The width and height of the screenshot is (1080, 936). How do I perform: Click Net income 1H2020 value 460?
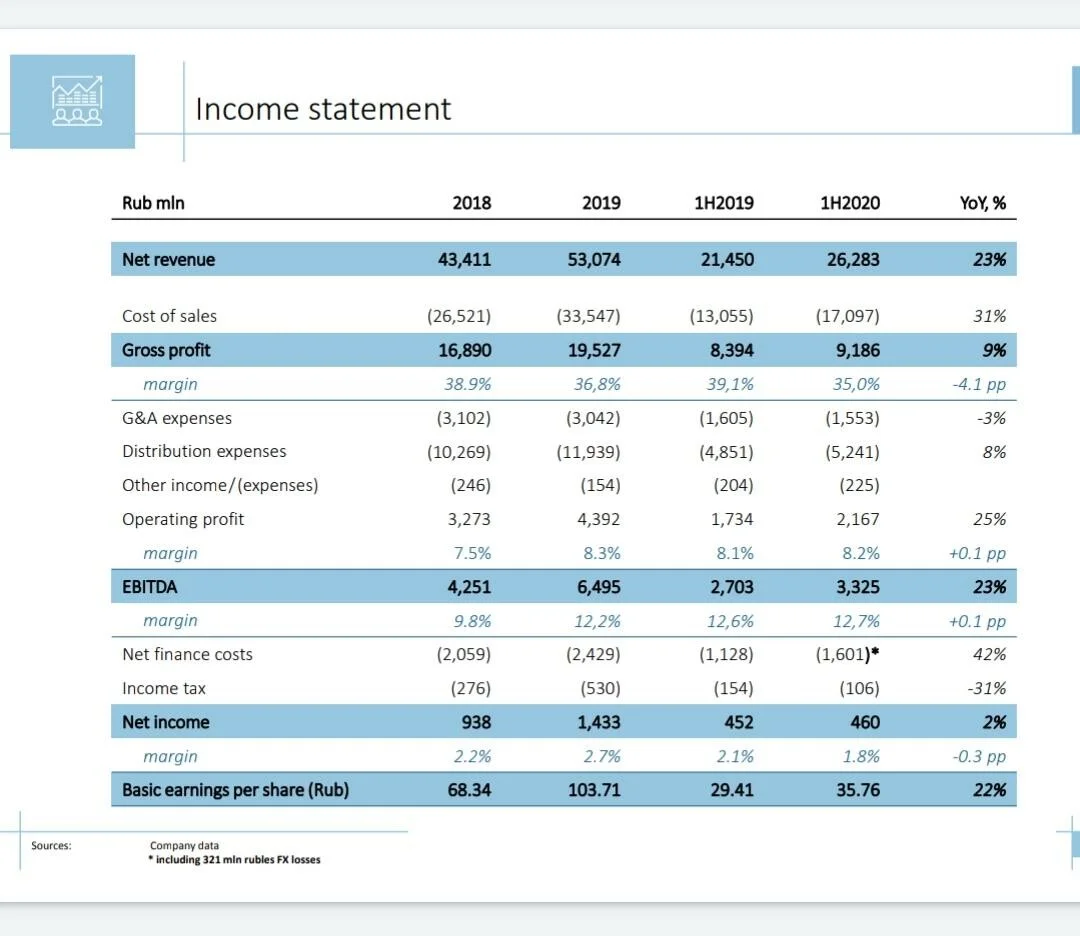(x=865, y=722)
